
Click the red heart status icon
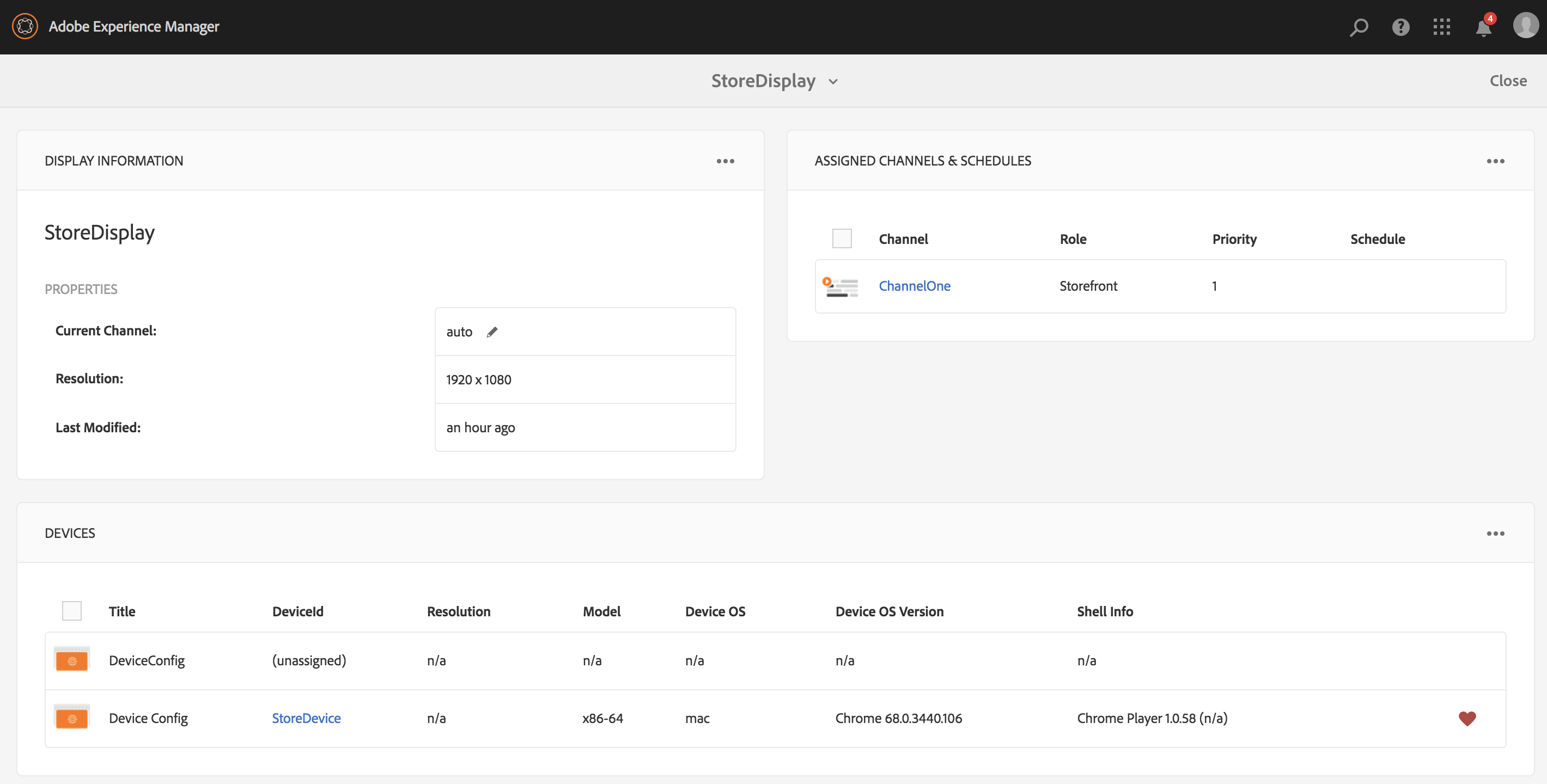(x=1466, y=718)
